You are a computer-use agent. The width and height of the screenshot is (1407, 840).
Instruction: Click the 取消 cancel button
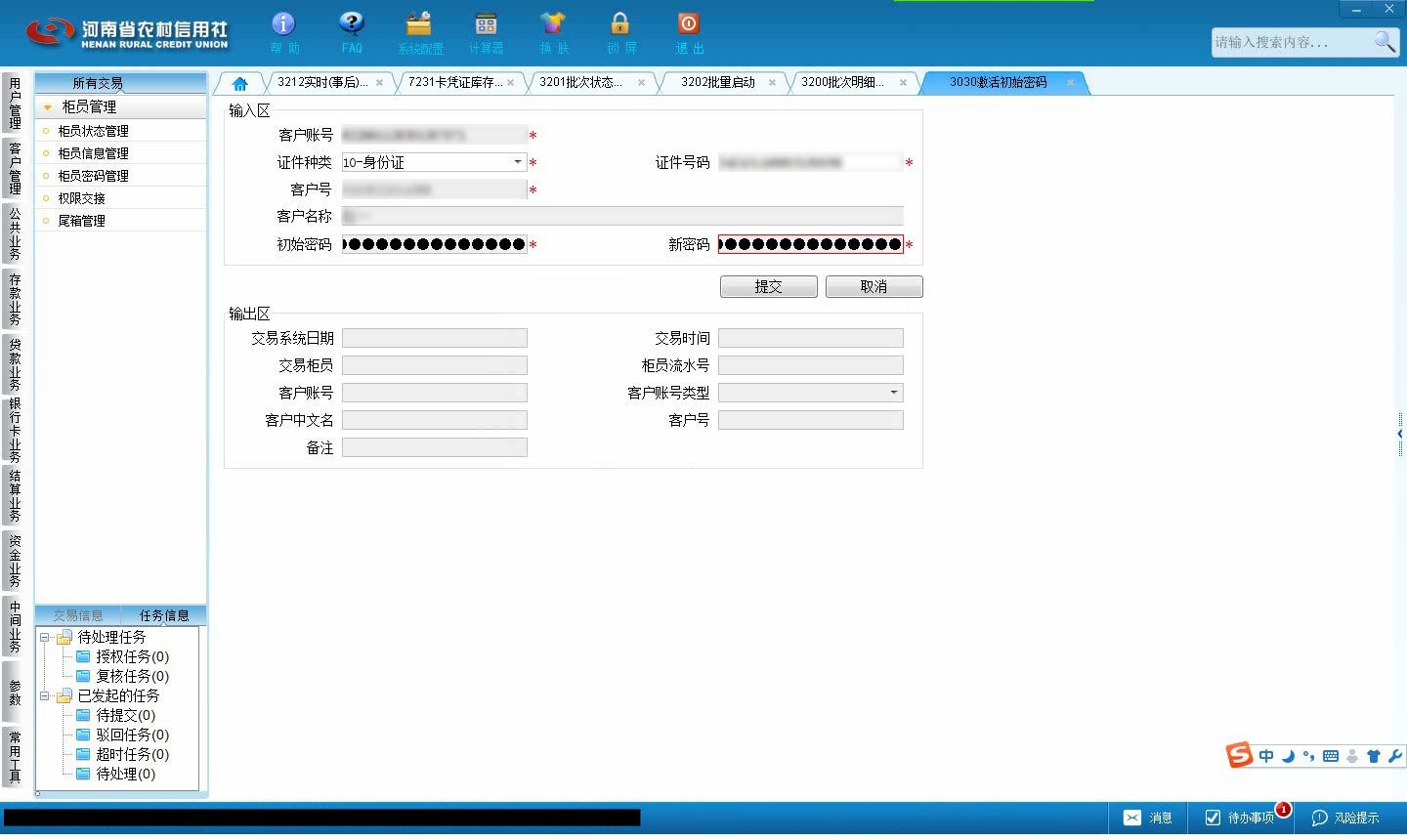coord(874,286)
